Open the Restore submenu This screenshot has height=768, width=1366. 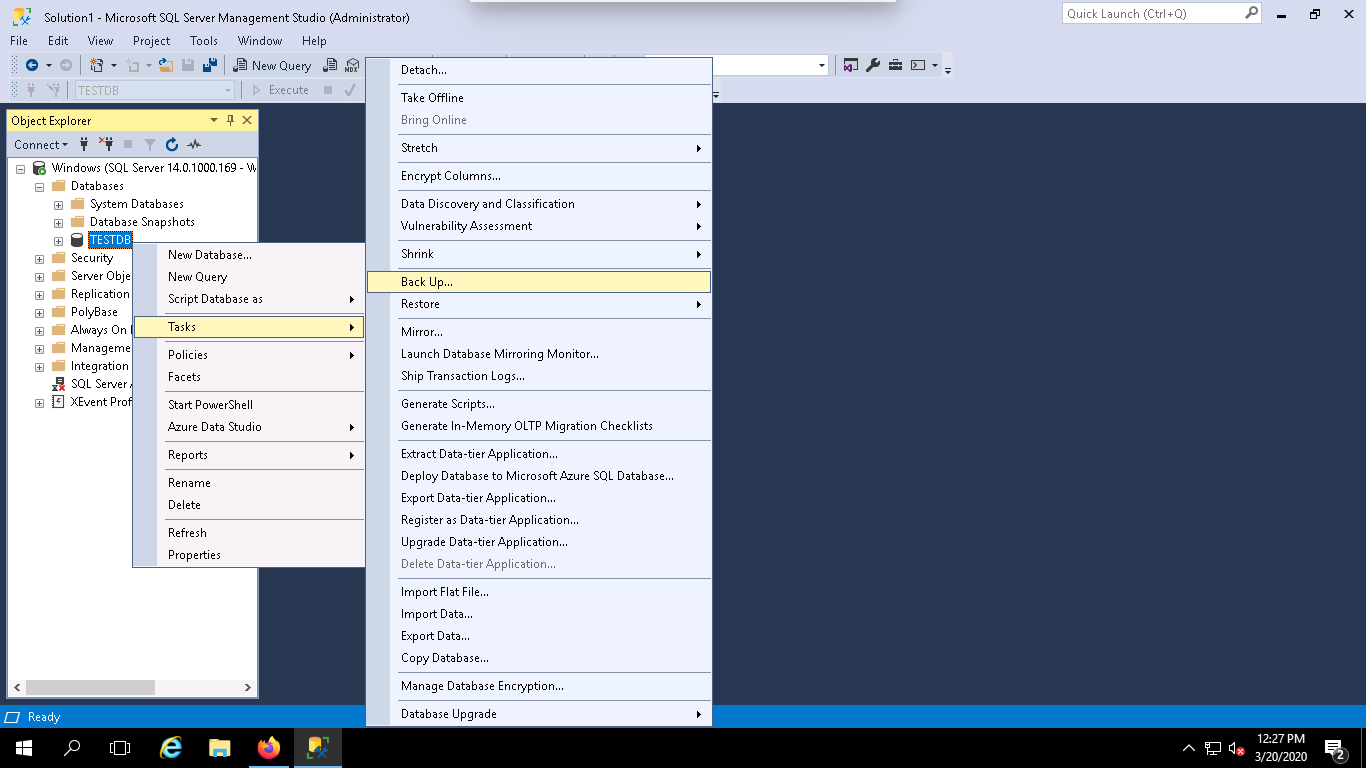(x=539, y=304)
